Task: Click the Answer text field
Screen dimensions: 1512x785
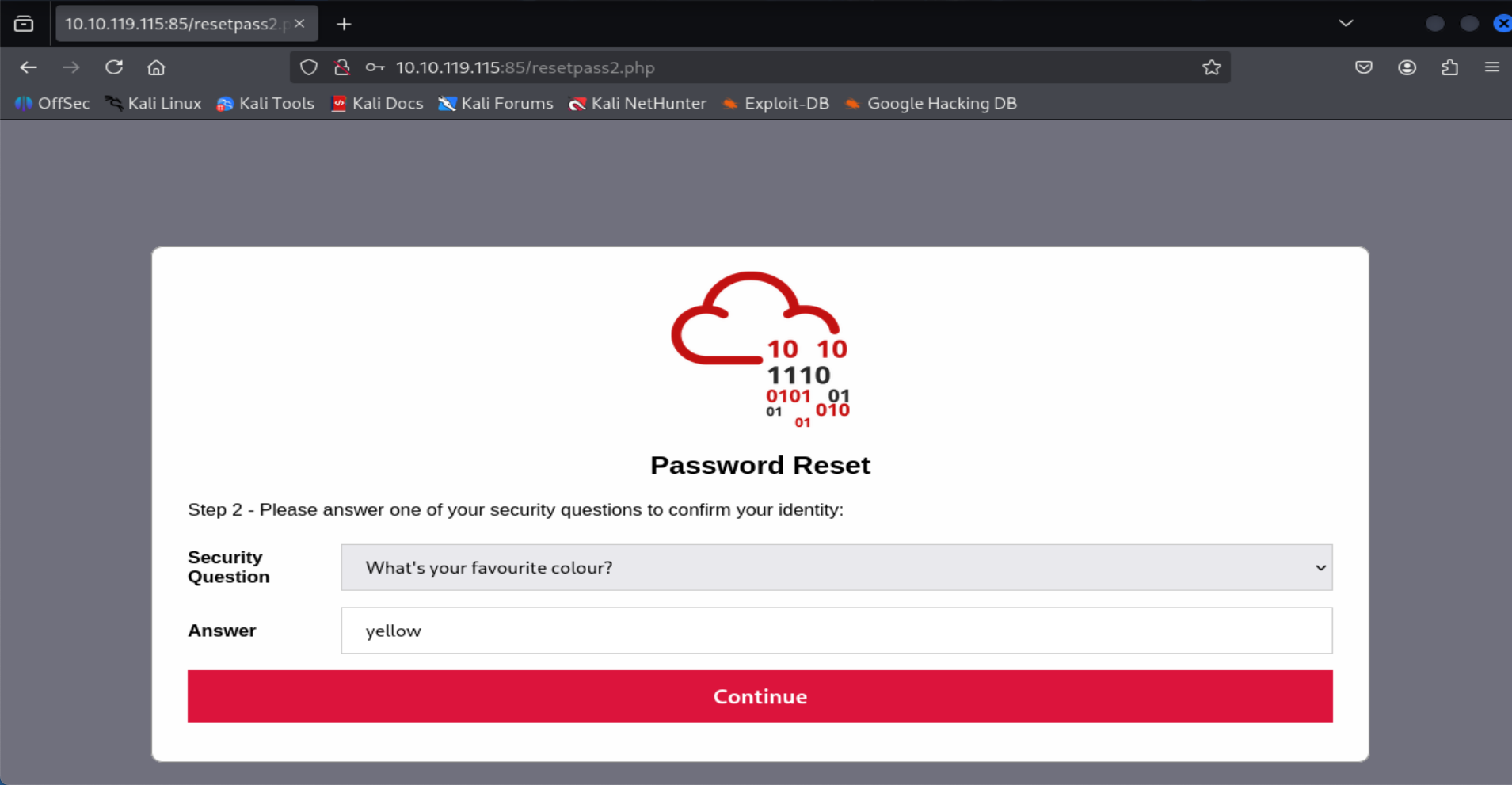Action: click(x=836, y=631)
